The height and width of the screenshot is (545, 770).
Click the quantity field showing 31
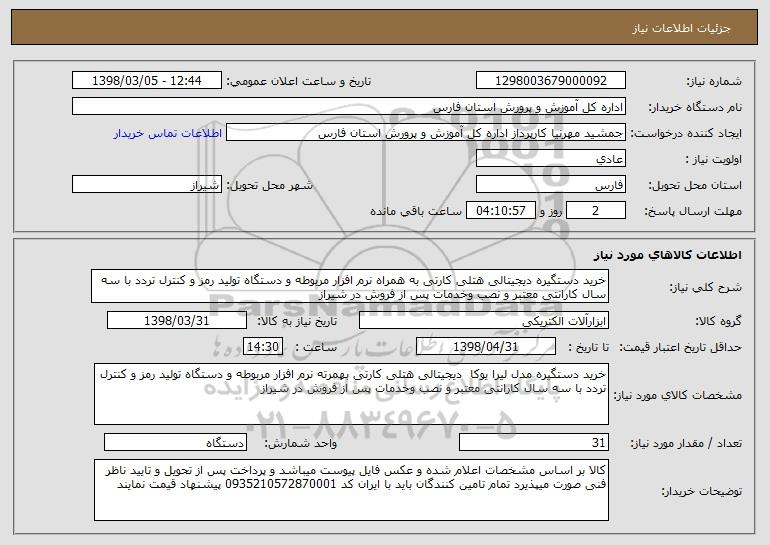(534, 442)
